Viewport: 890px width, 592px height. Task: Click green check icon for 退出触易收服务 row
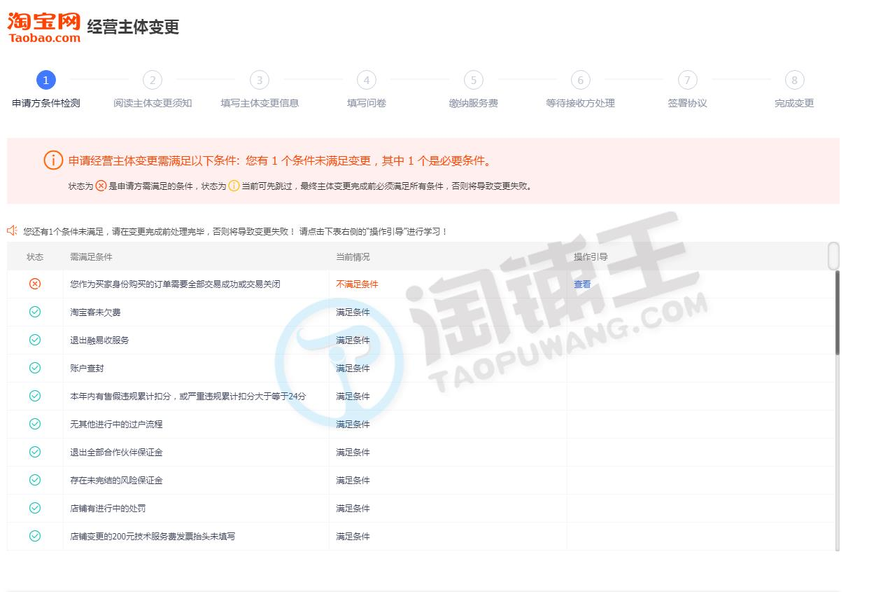point(35,340)
